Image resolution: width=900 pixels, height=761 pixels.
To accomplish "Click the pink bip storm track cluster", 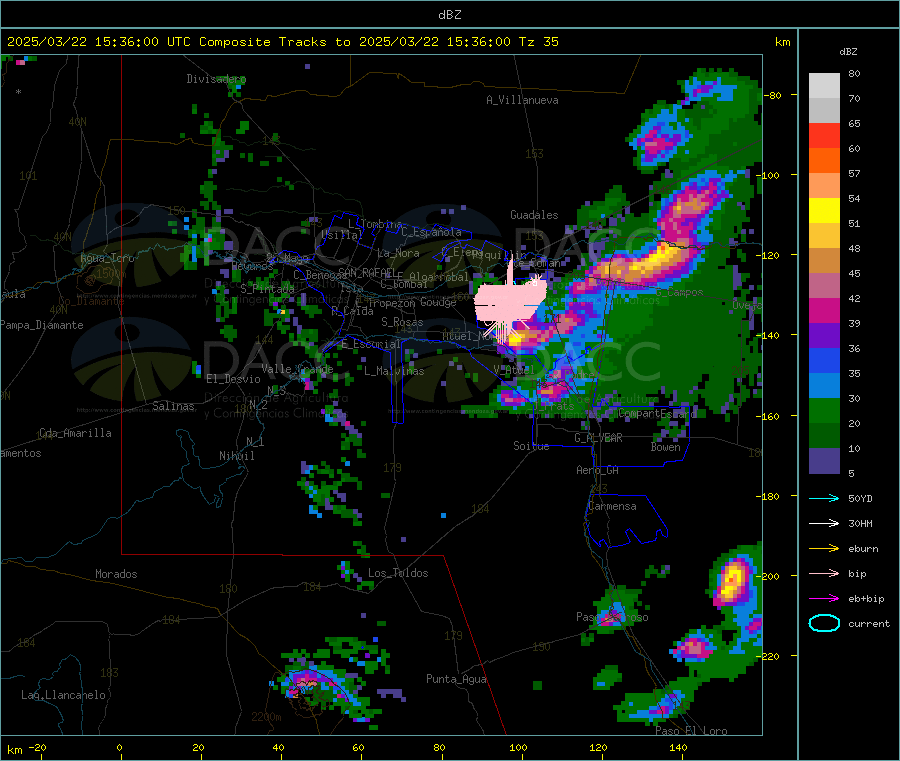I will [x=508, y=301].
